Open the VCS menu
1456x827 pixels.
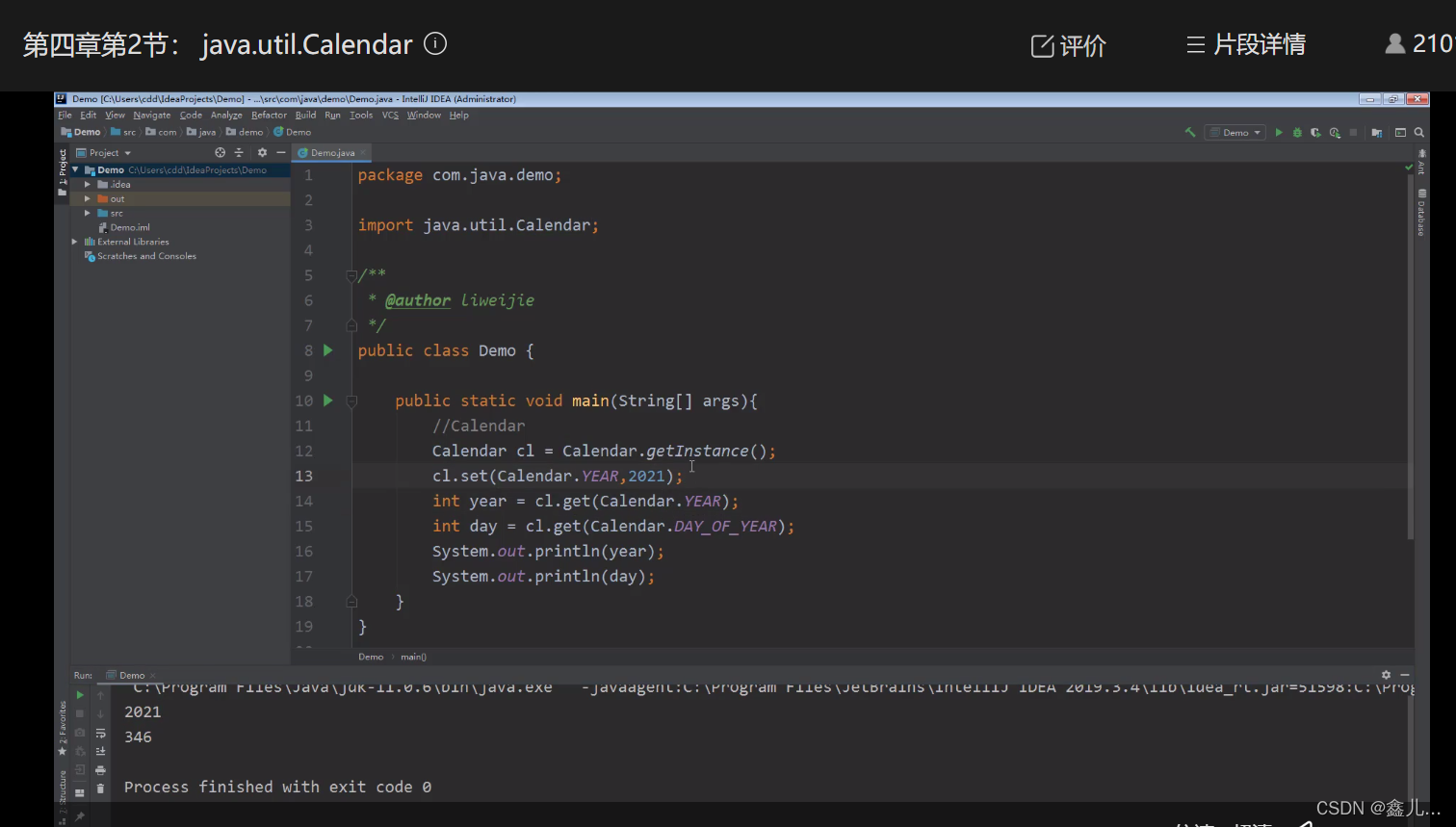tap(390, 115)
